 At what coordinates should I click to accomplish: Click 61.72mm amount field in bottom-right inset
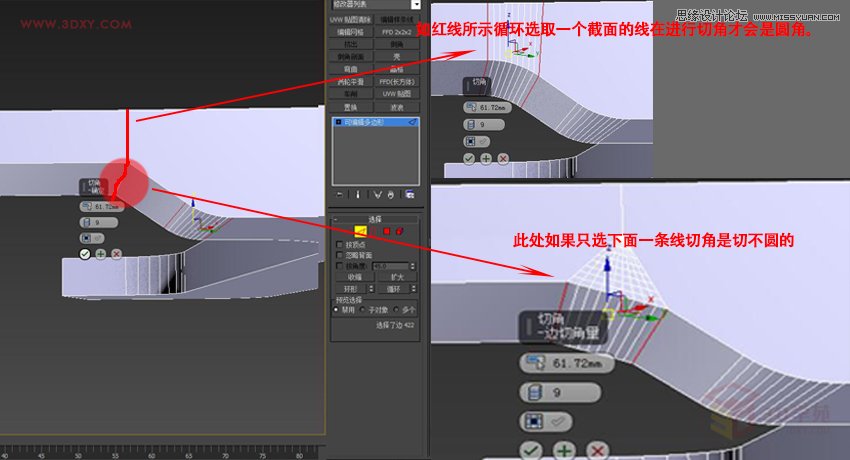[x=567, y=363]
